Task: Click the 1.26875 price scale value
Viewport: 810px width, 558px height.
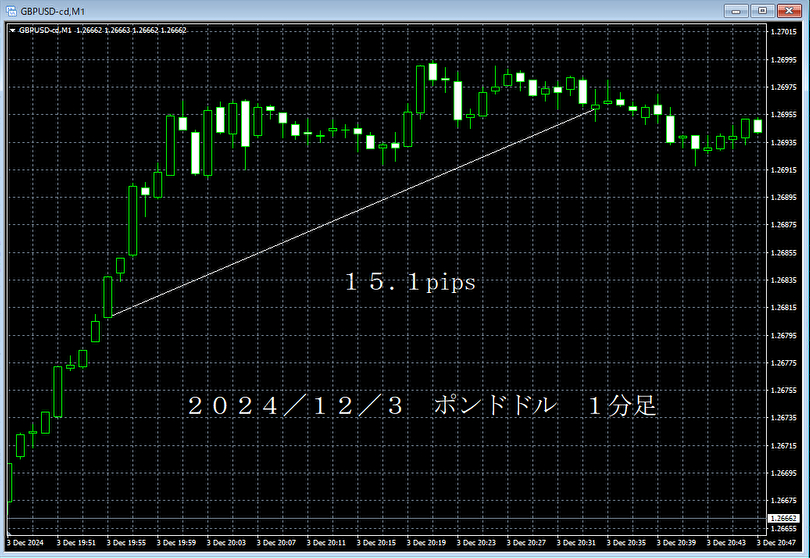Action: pos(783,225)
